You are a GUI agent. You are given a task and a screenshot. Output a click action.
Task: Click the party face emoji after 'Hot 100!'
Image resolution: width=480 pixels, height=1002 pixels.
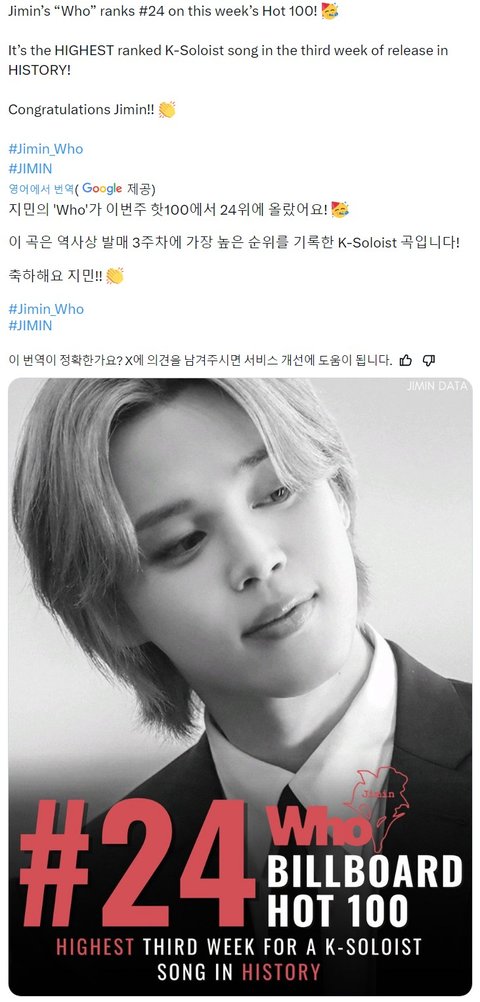[x=330, y=11]
